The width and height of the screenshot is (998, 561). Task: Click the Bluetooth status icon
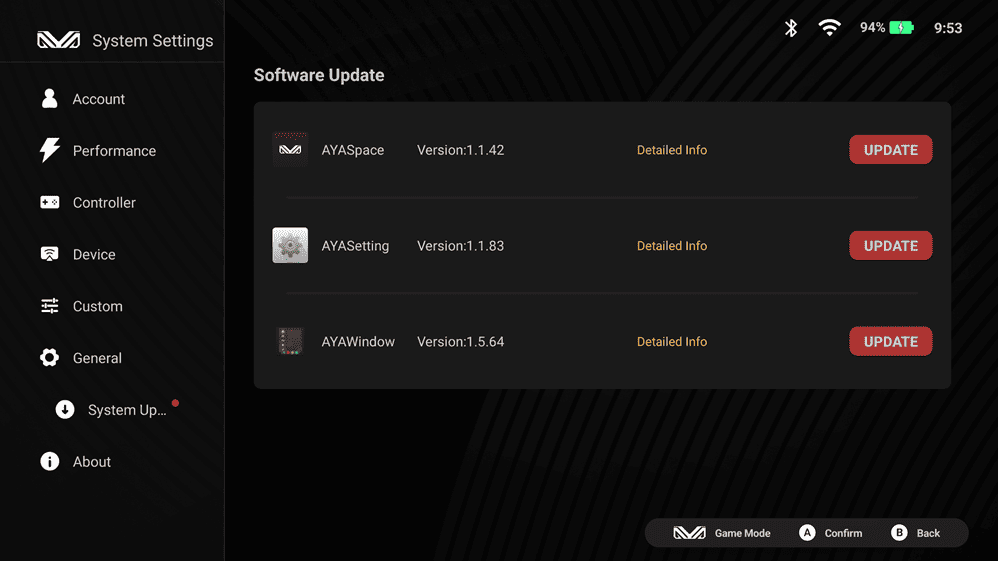pos(791,28)
